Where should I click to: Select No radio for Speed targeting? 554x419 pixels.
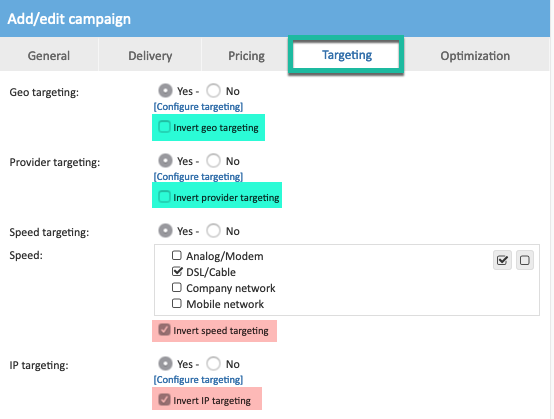[213, 230]
